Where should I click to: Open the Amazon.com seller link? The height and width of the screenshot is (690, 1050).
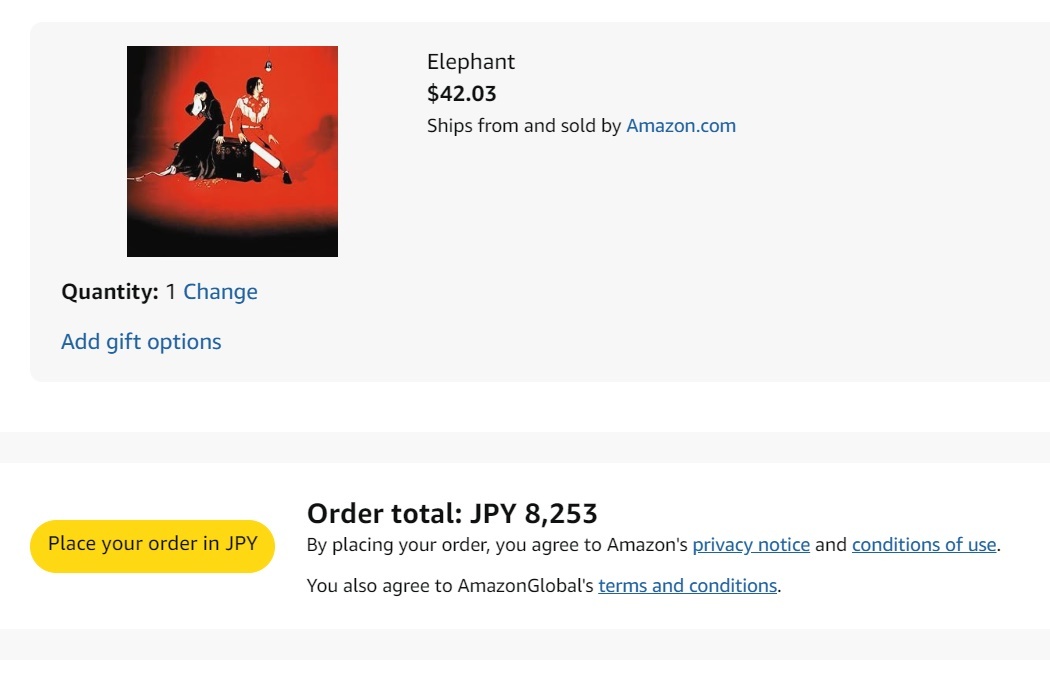point(680,126)
